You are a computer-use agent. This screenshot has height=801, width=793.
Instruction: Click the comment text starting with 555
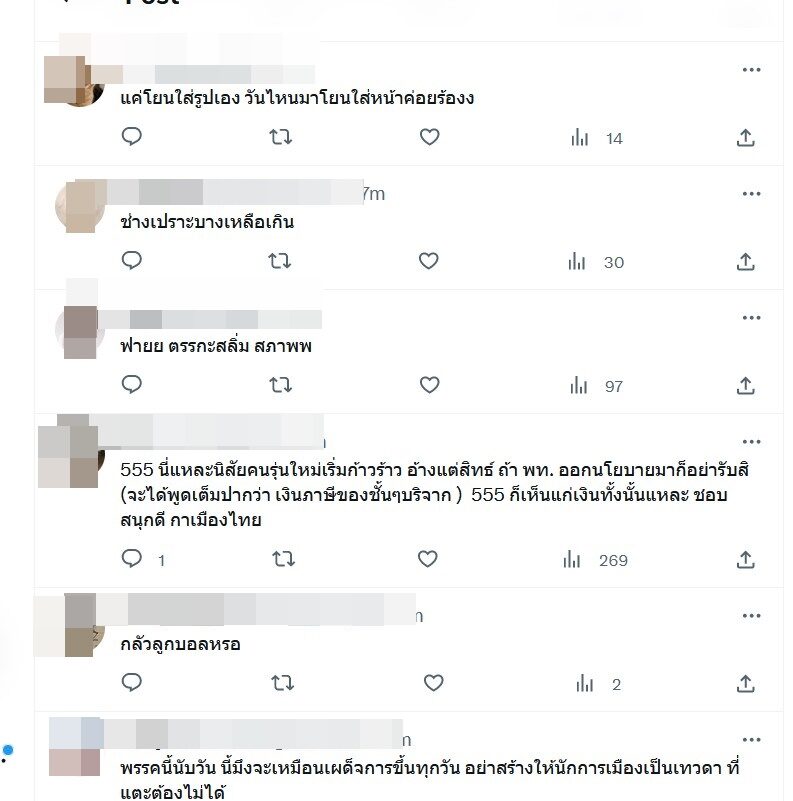pos(434,494)
